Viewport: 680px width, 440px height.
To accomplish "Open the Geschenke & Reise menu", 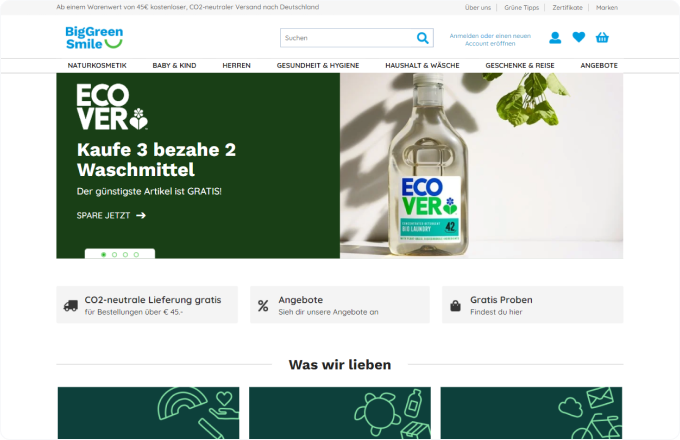I will click(520, 65).
